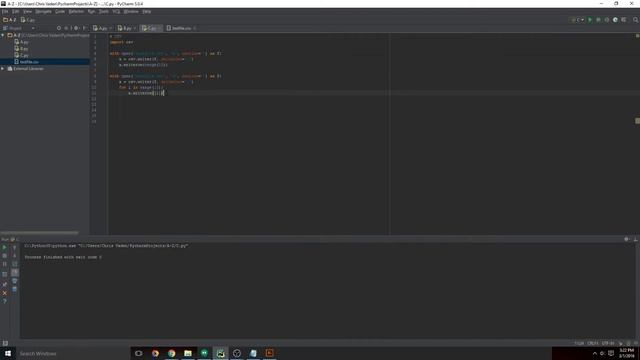The image size is (640, 360).
Task: Open the Tools menu
Action: click(104, 11)
